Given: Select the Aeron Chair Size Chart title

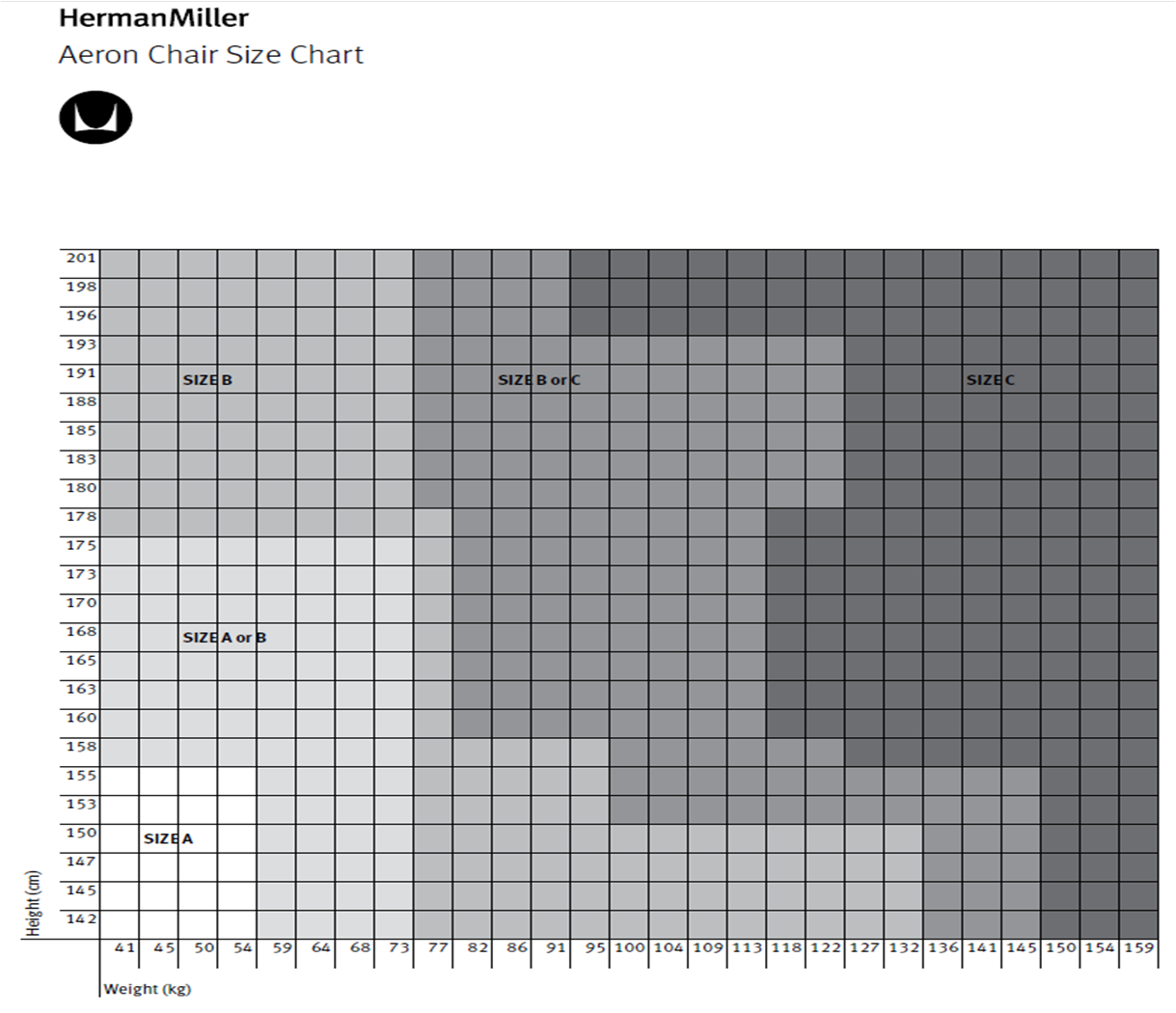Looking at the screenshot, I should 210,55.
